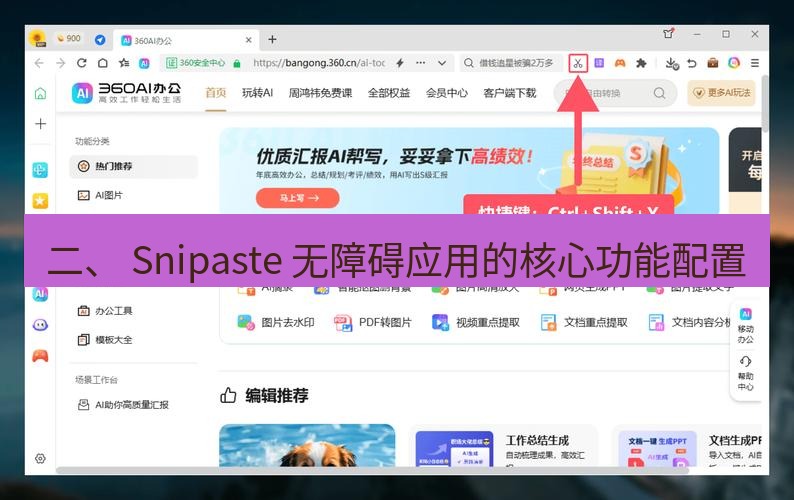Reload the page with the refresh icon
This screenshot has height=500, width=794.
pos(82,63)
